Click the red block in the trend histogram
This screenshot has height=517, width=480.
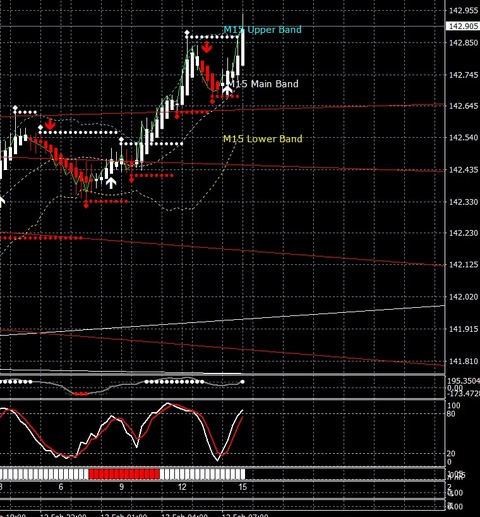pyautogui.click(x=124, y=474)
